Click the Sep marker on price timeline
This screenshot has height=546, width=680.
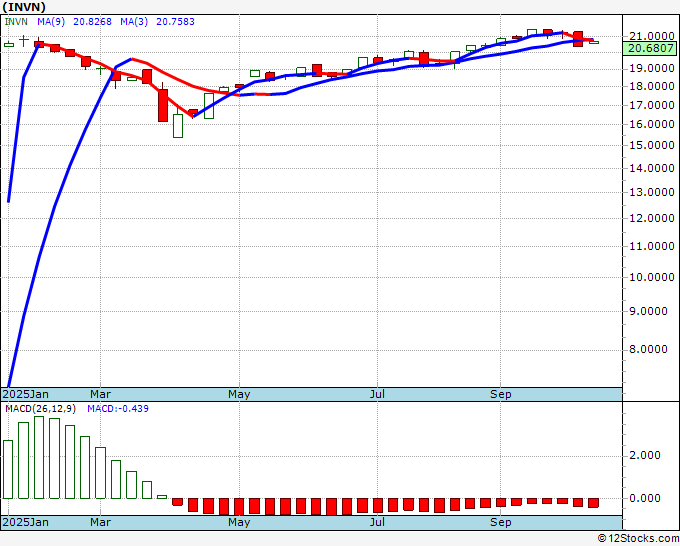(500, 394)
